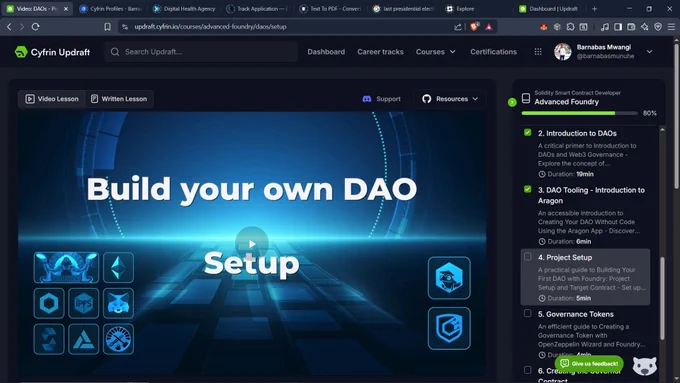
Task: Go to Dashboard in navbar
Action: click(x=326, y=52)
